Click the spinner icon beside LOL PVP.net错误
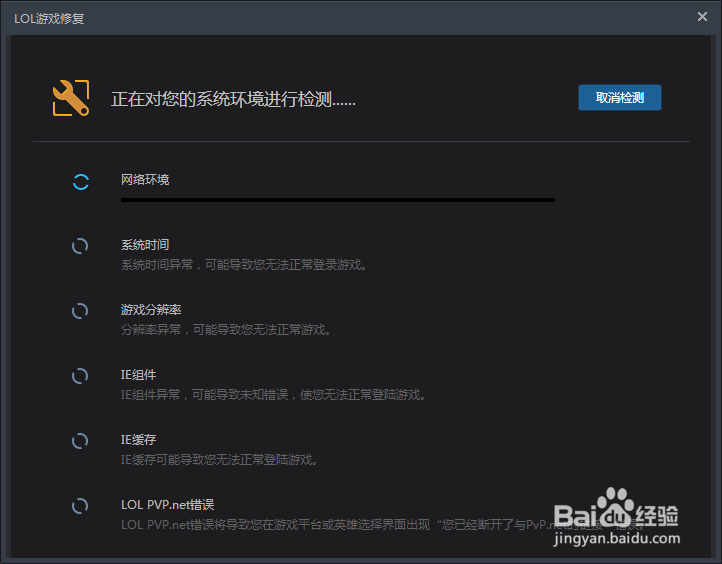The height and width of the screenshot is (564, 722). [x=80, y=506]
